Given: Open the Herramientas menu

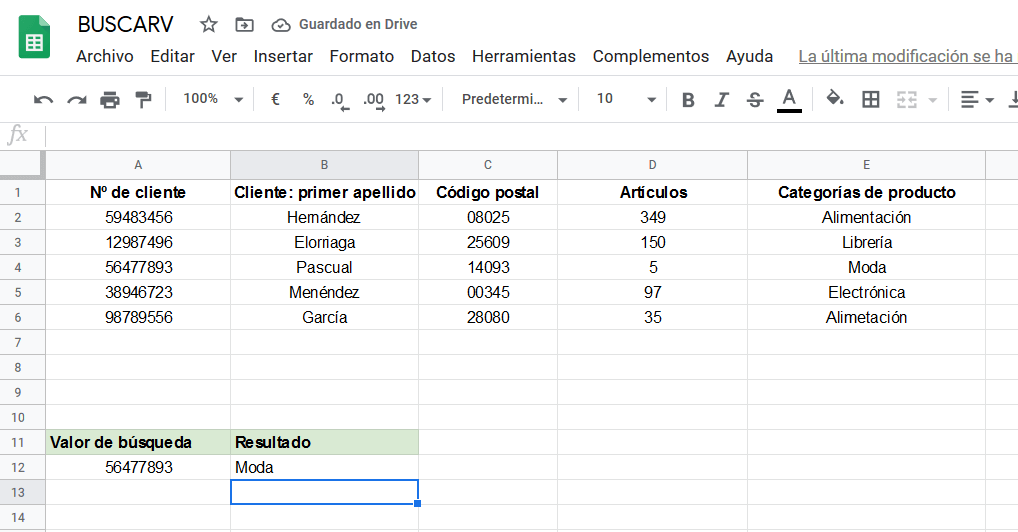Looking at the screenshot, I should click(523, 56).
